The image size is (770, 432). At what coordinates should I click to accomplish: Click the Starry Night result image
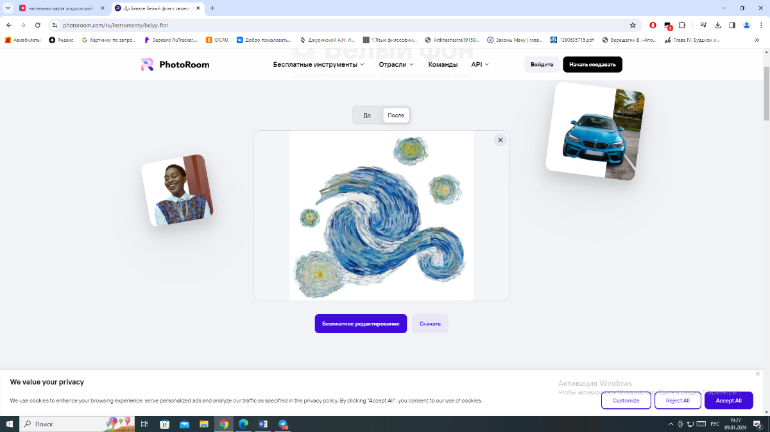click(x=381, y=216)
